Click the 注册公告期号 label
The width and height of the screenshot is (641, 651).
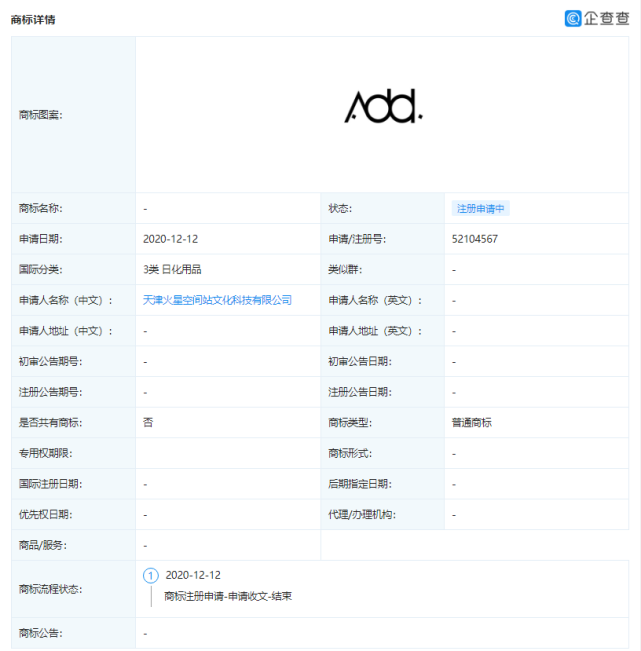[51, 392]
